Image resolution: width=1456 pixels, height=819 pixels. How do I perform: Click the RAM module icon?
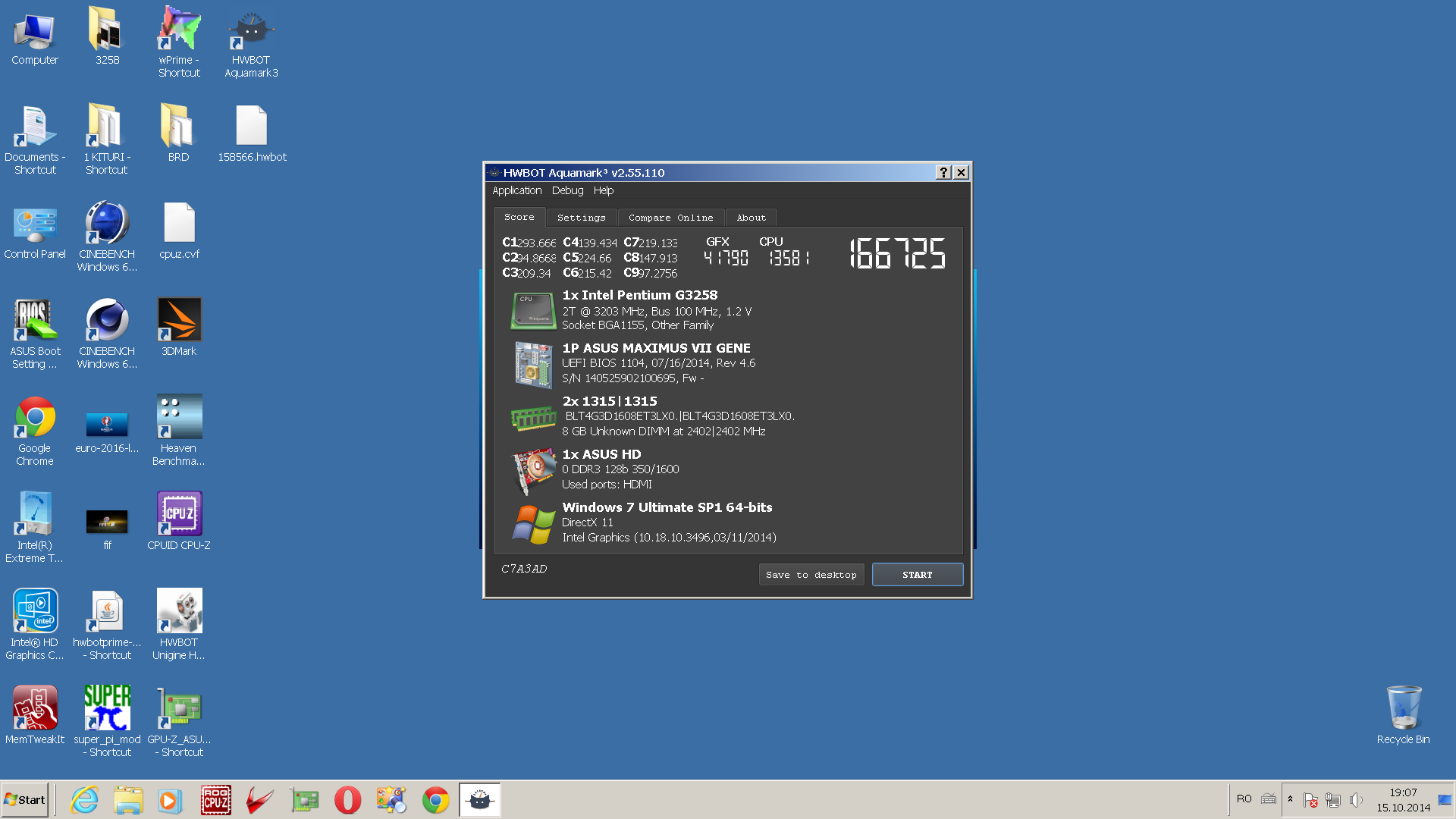[533, 417]
